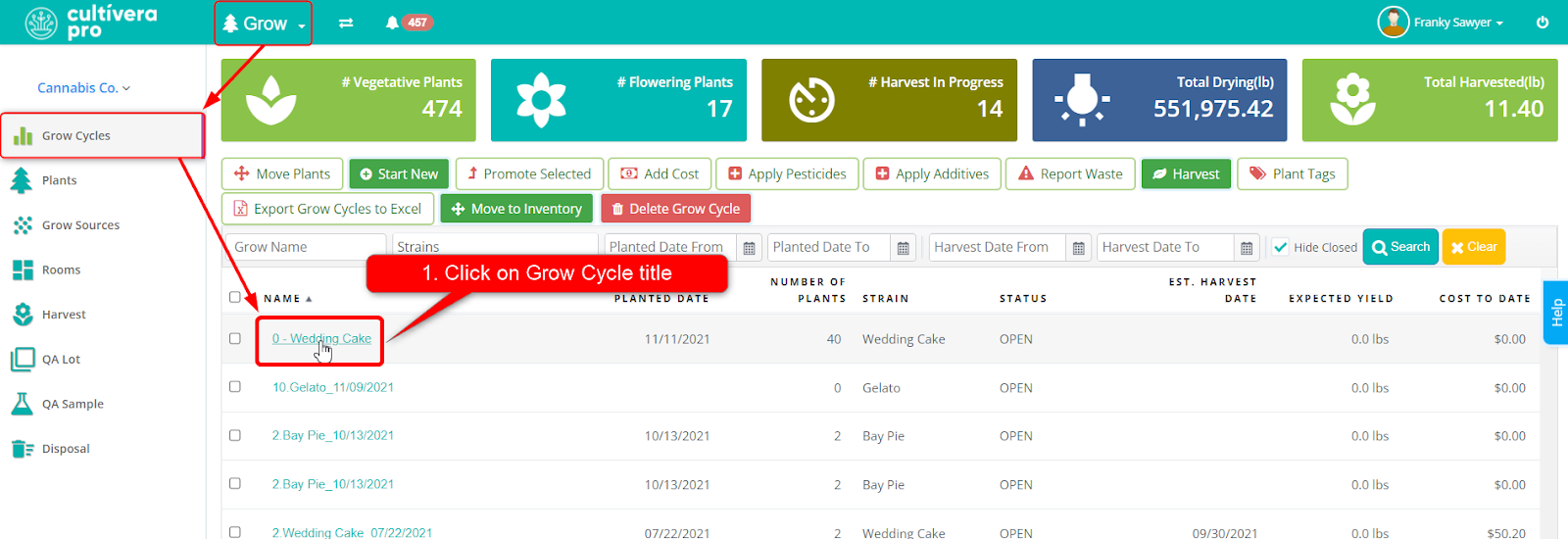Image resolution: width=1568 pixels, height=539 pixels.
Task: Click Harvest In Progress clock icon
Action: point(811,100)
